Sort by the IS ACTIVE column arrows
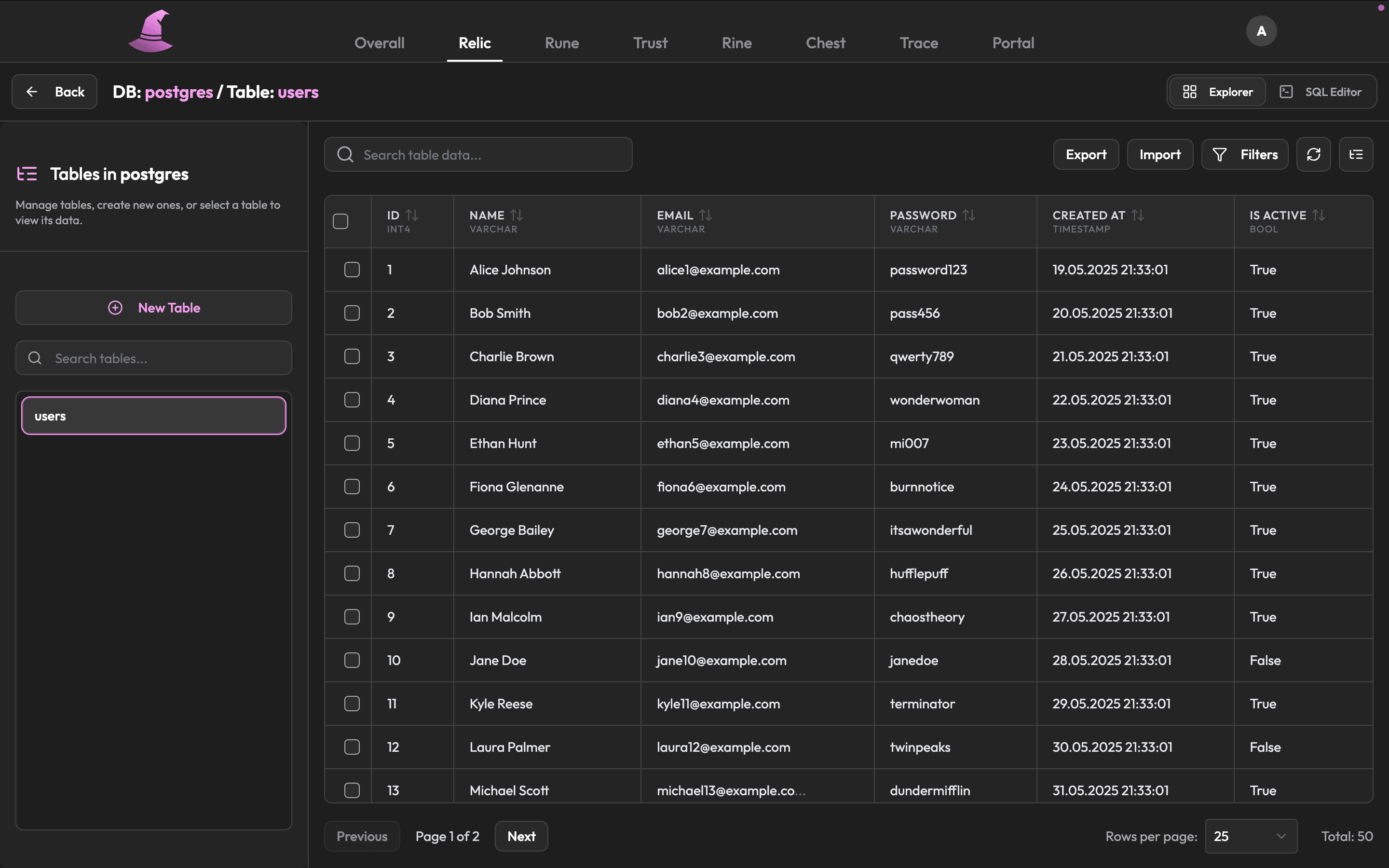Viewport: 1389px width, 868px height. click(x=1319, y=215)
